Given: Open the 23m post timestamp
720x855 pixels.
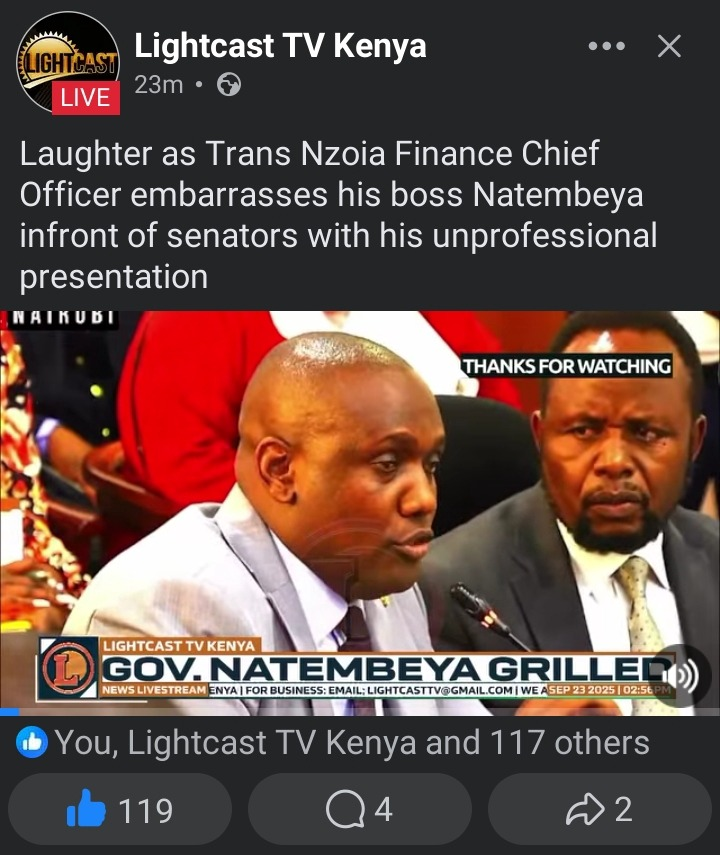Looking at the screenshot, I should [158, 85].
